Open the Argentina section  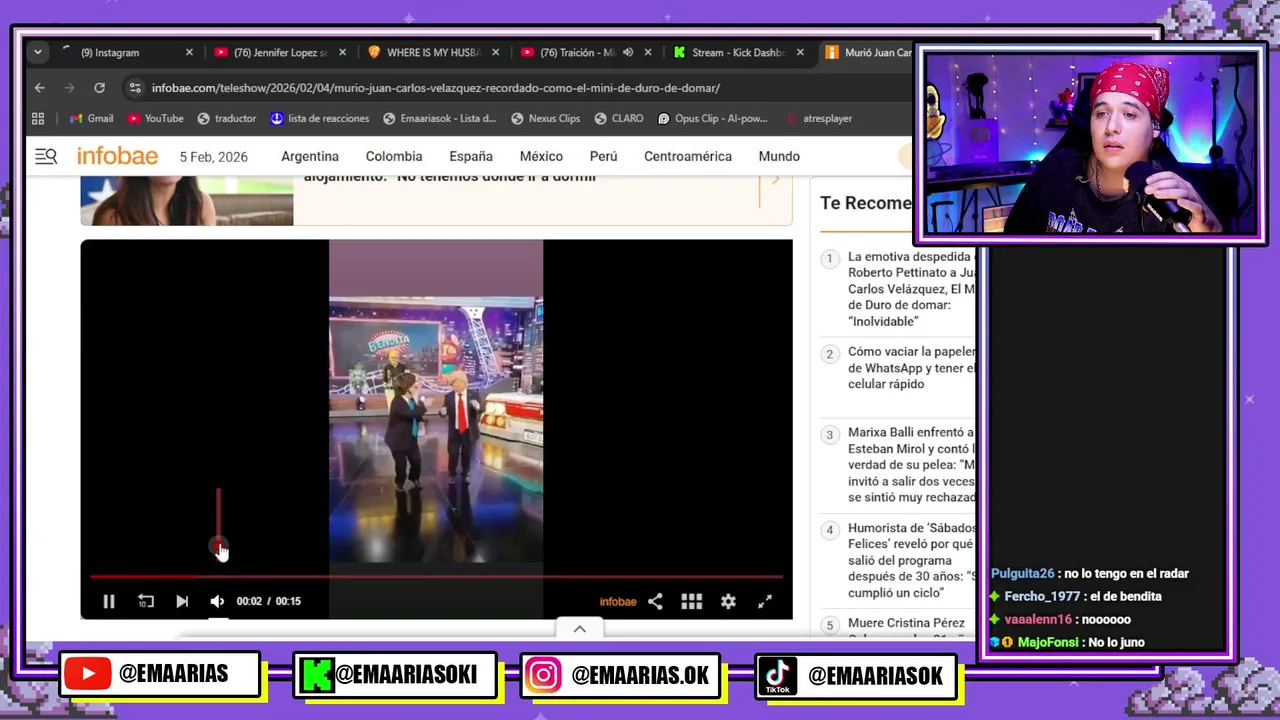[310, 157]
